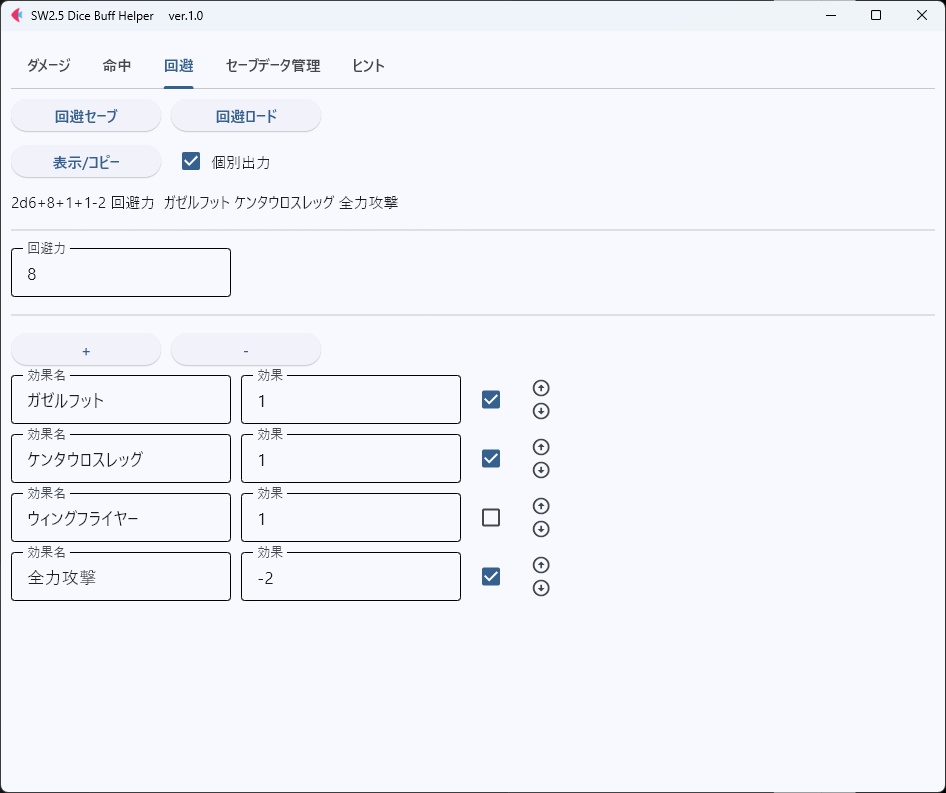
Task: Open the 命中 tab
Action: (x=116, y=65)
